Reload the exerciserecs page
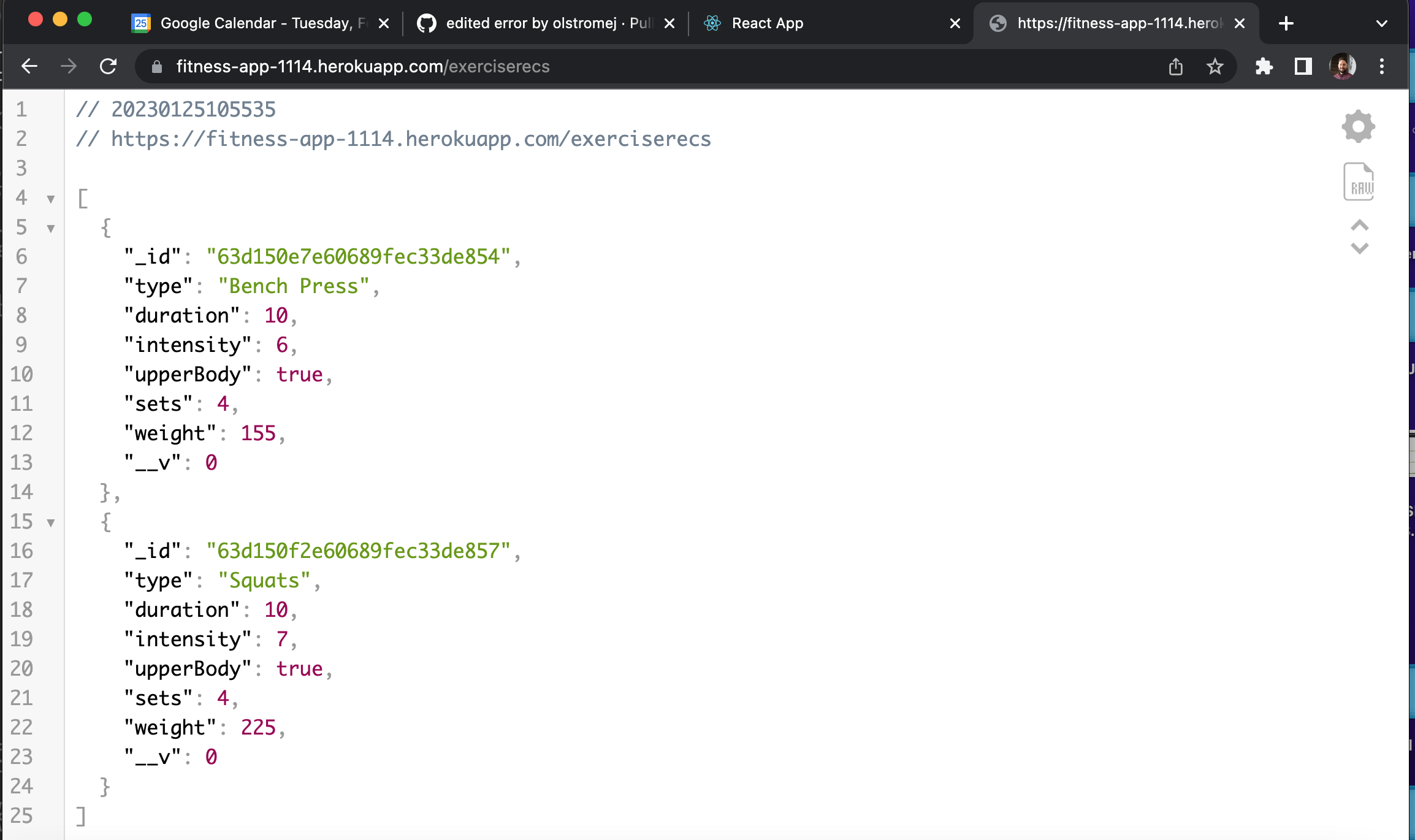The height and width of the screenshot is (840, 1415). pos(109,66)
